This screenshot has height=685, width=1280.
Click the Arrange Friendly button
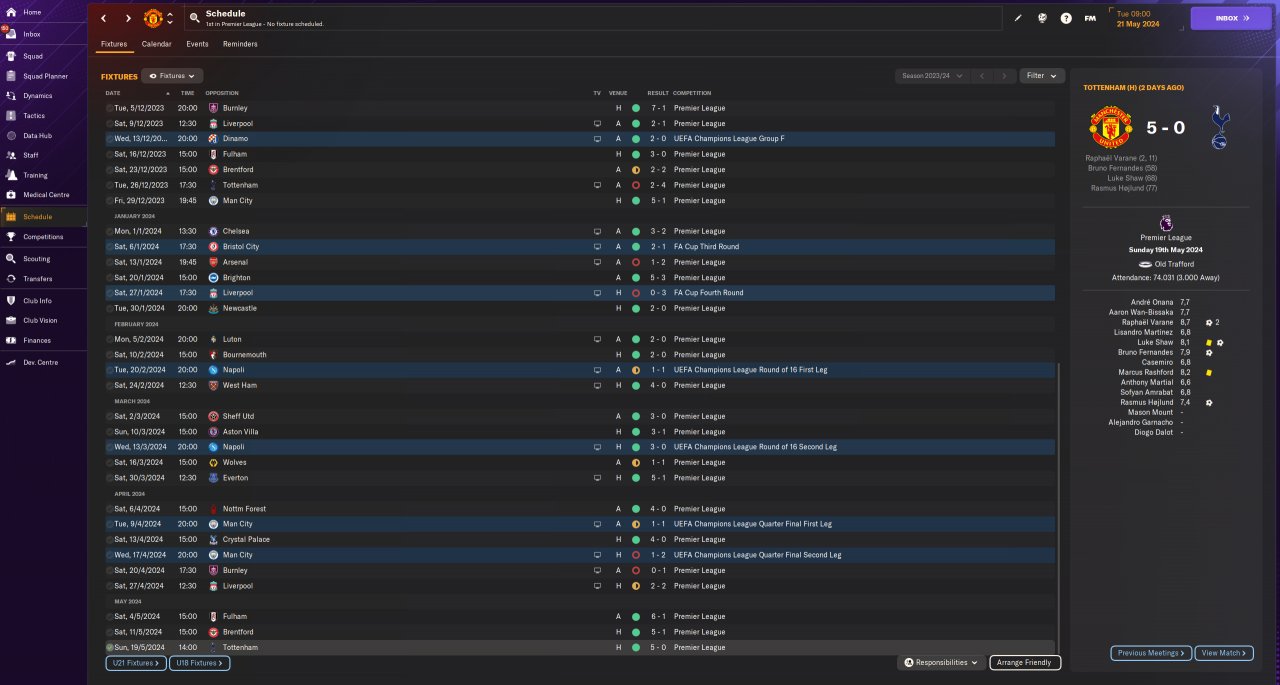coord(1025,662)
